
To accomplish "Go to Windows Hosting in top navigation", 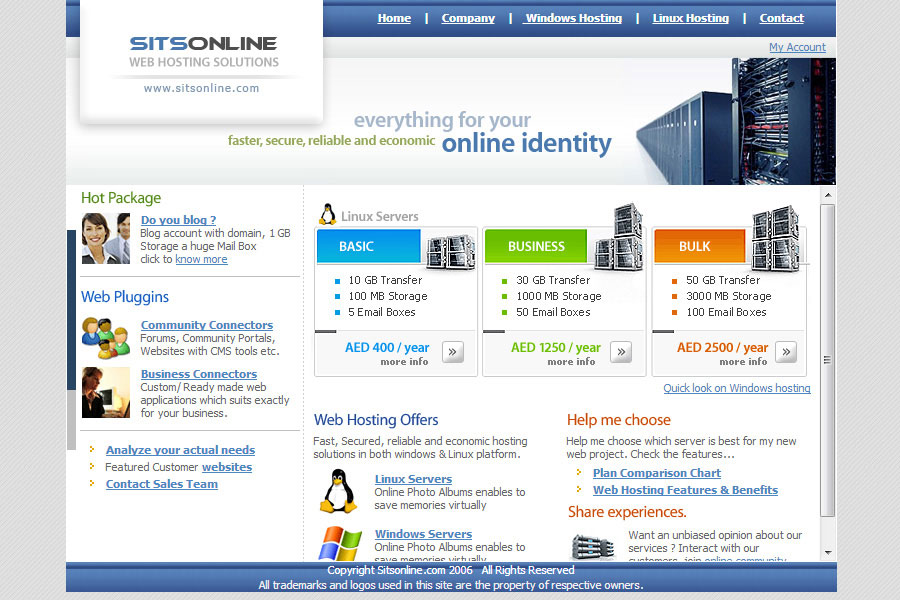I will pos(573,18).
